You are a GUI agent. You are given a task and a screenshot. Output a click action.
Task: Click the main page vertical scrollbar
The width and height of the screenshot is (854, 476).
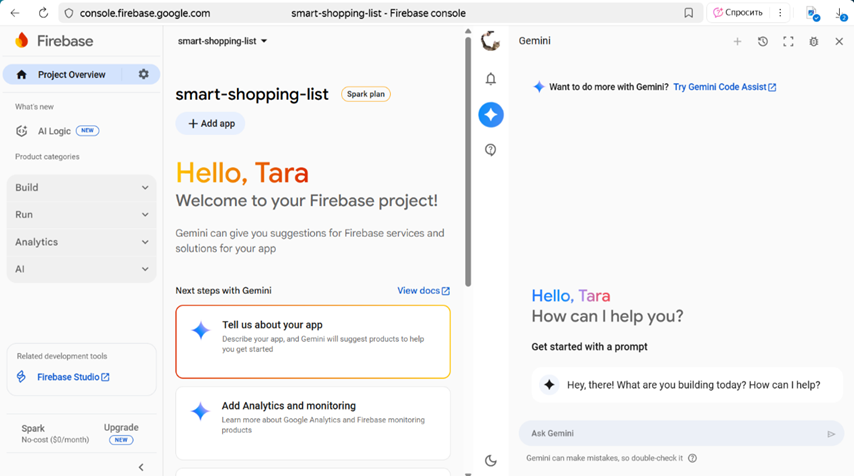point(468,161)
